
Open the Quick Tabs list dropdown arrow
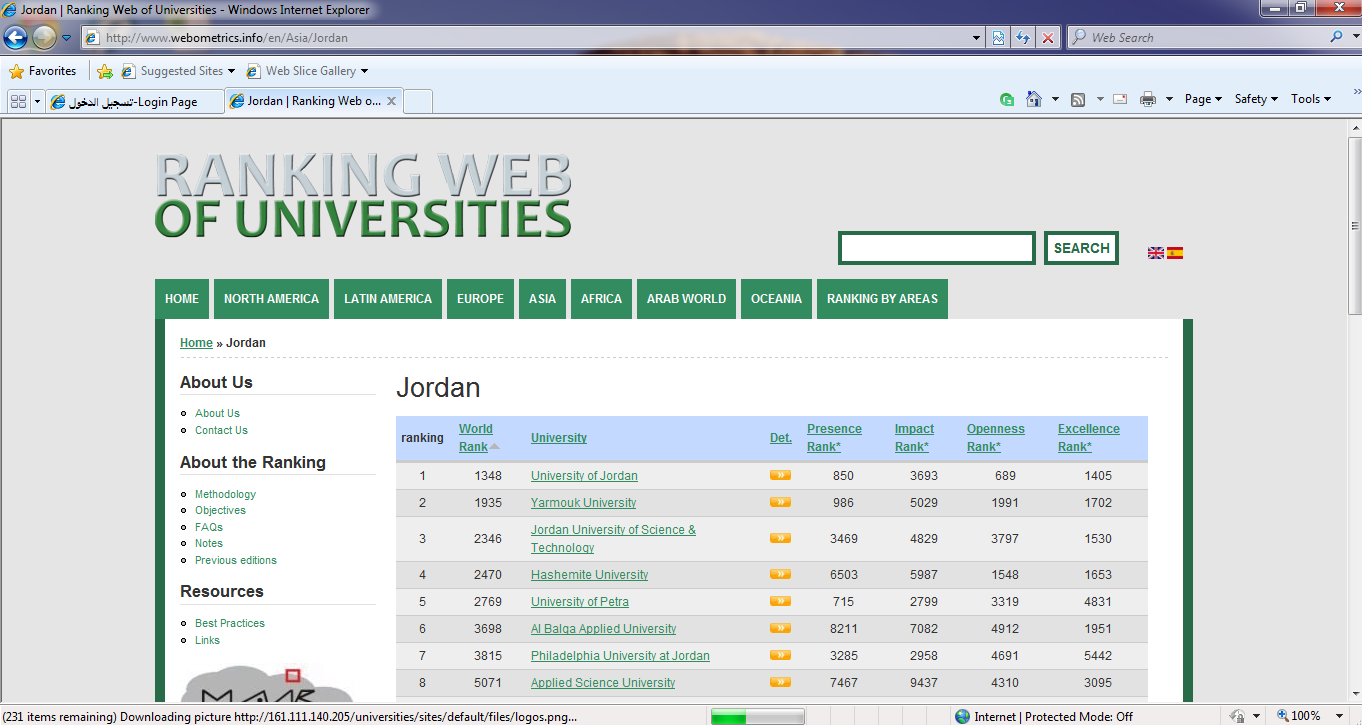[37, 101]
